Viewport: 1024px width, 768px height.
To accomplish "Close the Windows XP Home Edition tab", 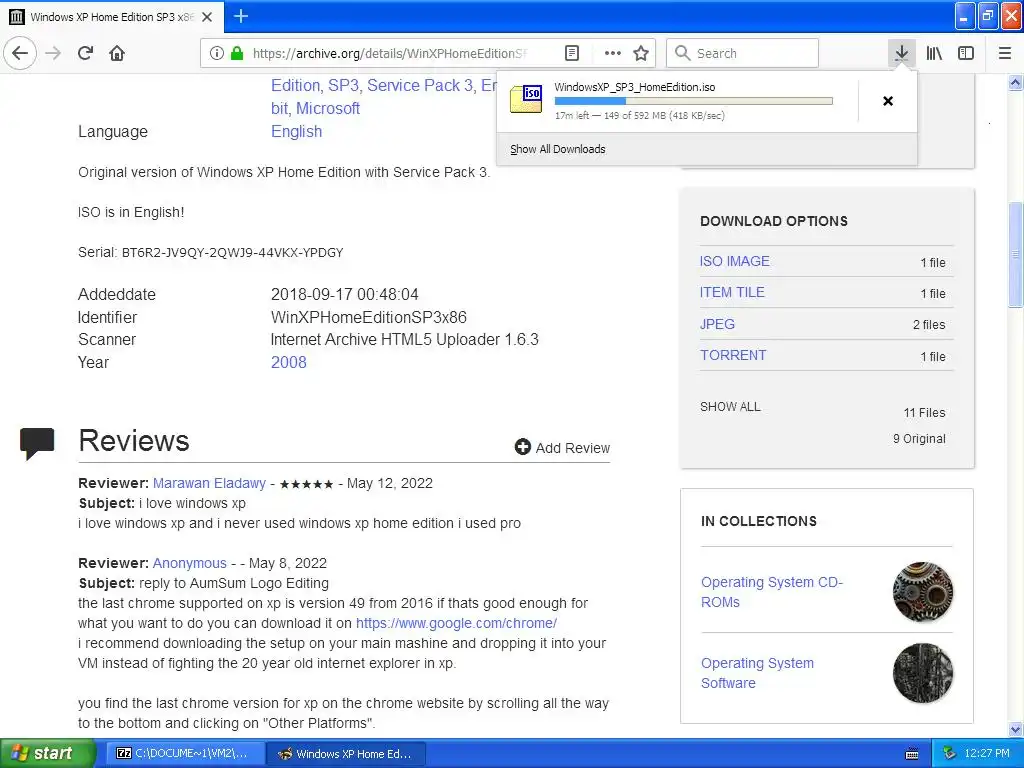I will (x=207, y=17).
